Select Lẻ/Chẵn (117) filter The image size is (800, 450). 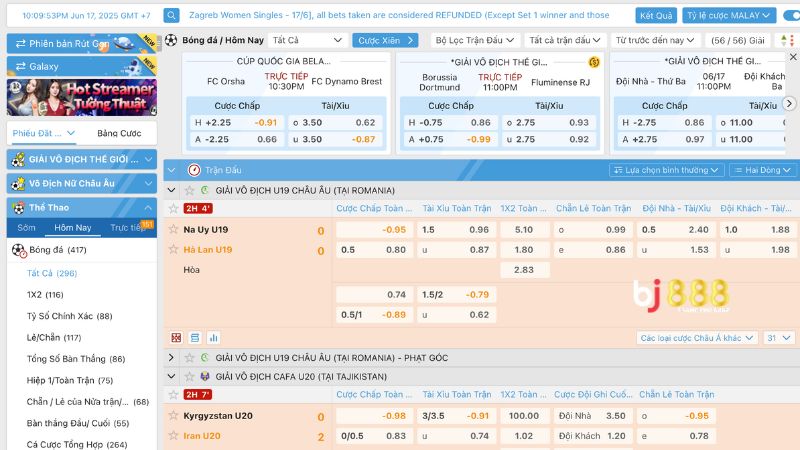coord(54,337)
